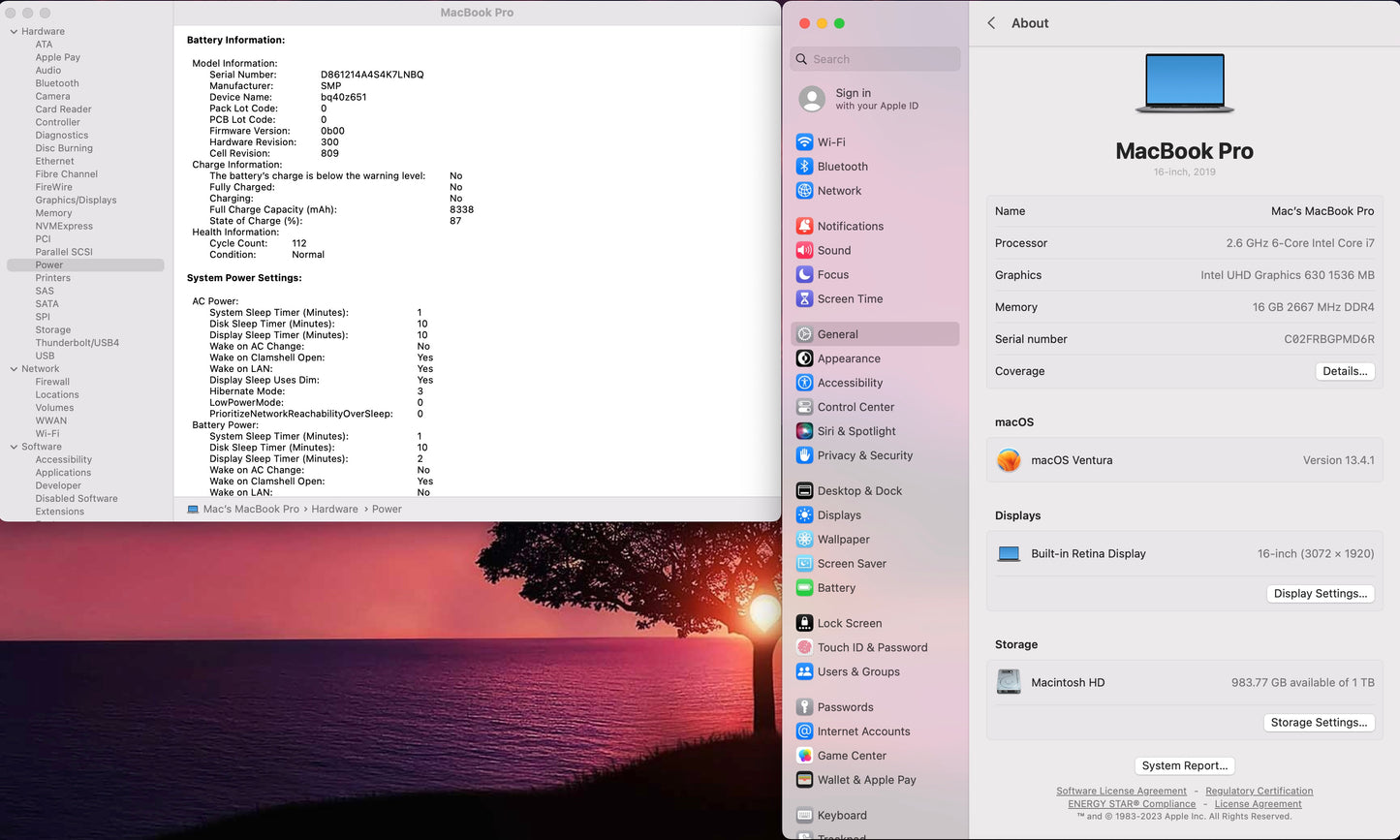The width and height of the screenshot is (1400, 840).
Task: Open NVMExpress hardware entry
Action: (64, 227)
